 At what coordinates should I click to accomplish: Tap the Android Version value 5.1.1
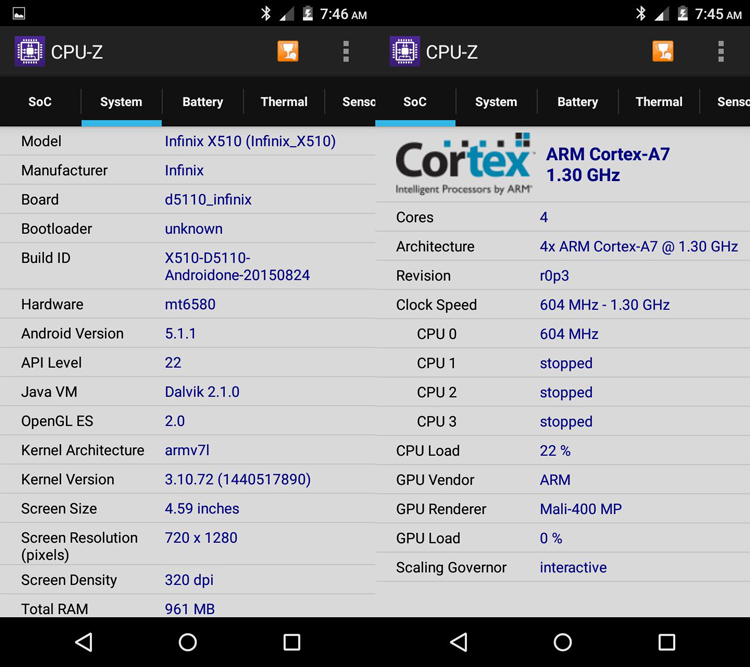click(180, 334)
